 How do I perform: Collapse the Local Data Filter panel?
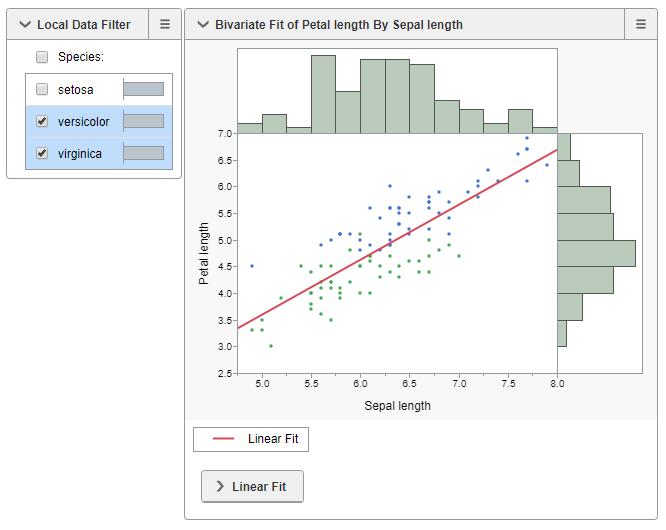tap(24, 24)
